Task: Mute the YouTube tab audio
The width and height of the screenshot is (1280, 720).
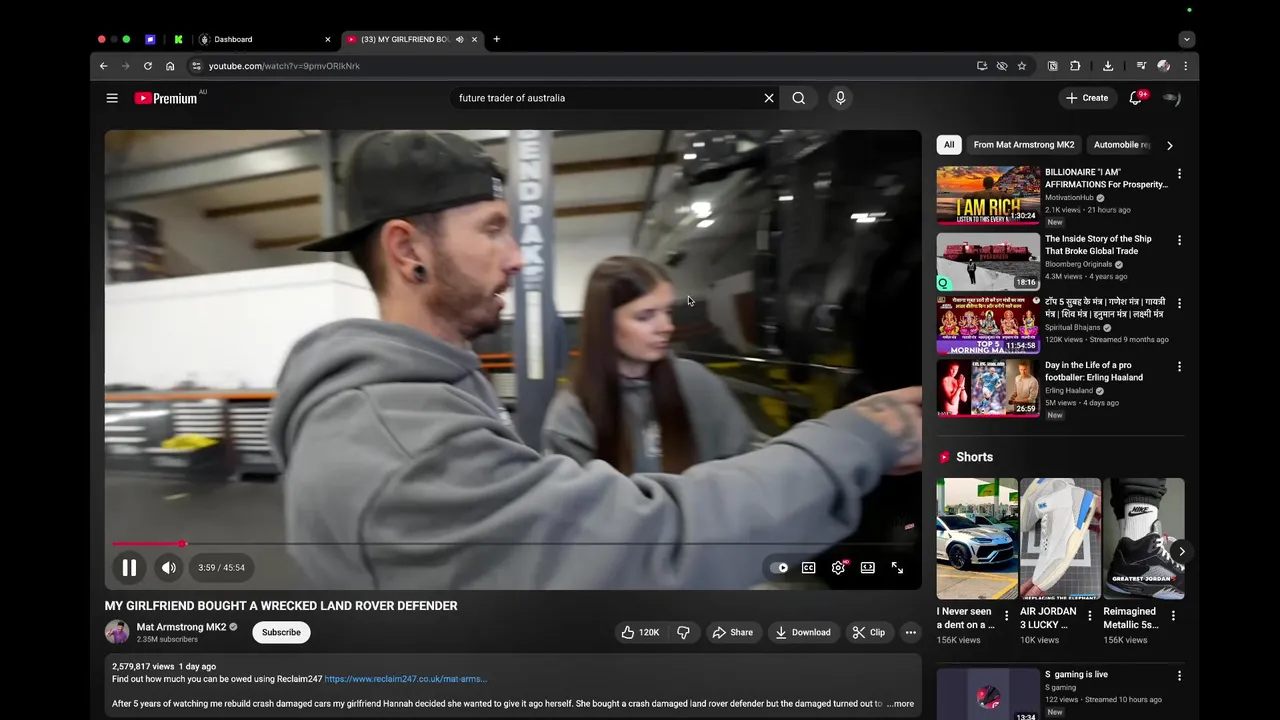Action: pyautogui.click(x=460, y=39)
